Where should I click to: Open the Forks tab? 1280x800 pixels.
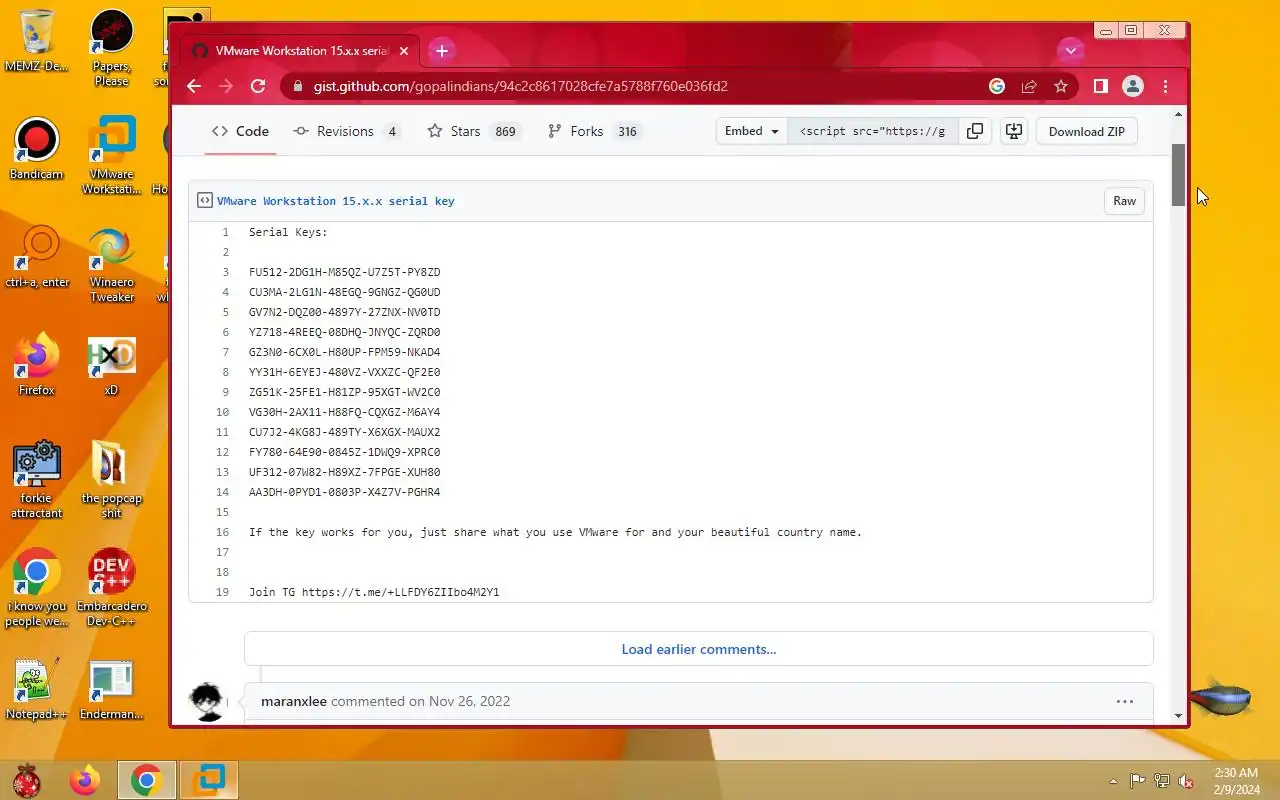tap(594, 131)
